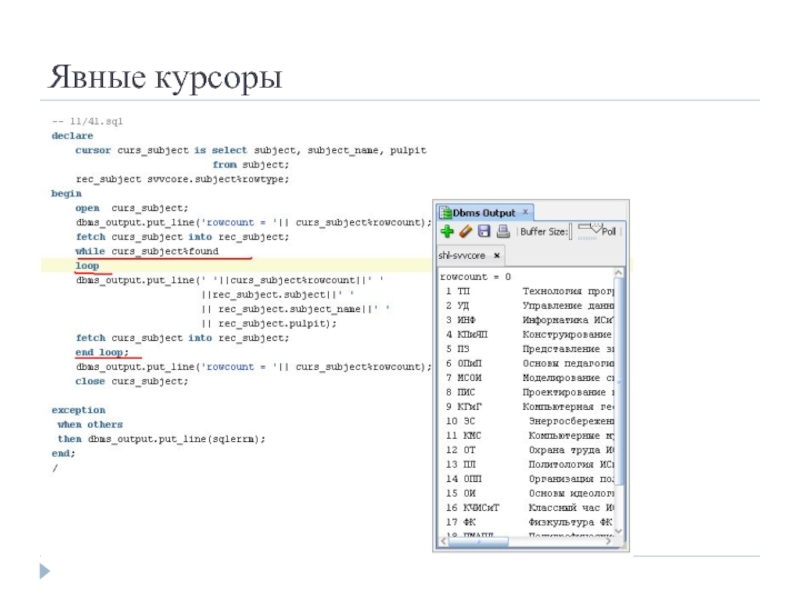
Task: Click the 'Явные курсоры' slide title
Action: tap(165, 77)
